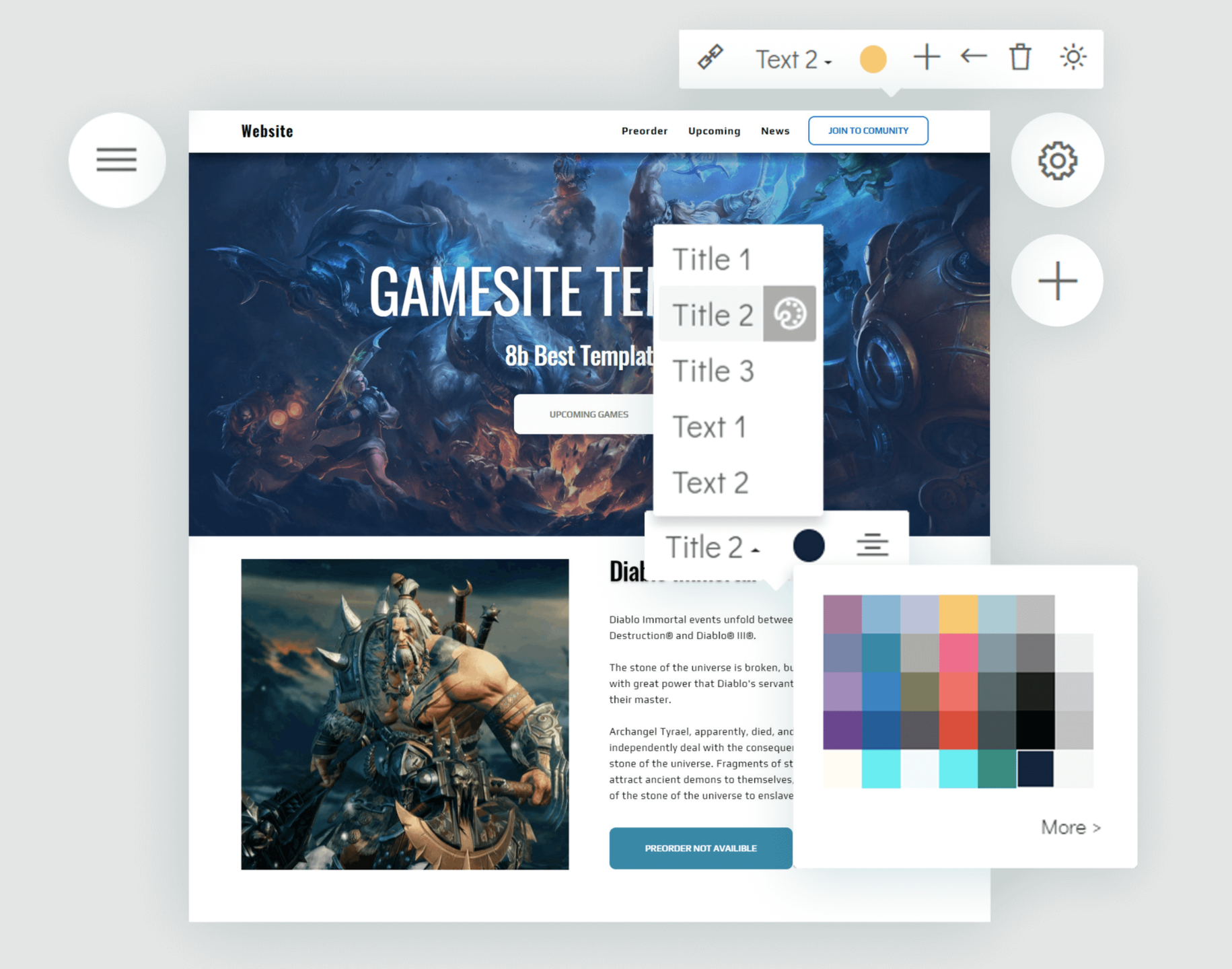This screenshot has height=969, width=1232.
Task: Click the GAMESITE hero headline text
Action: [x=511, y=291]
